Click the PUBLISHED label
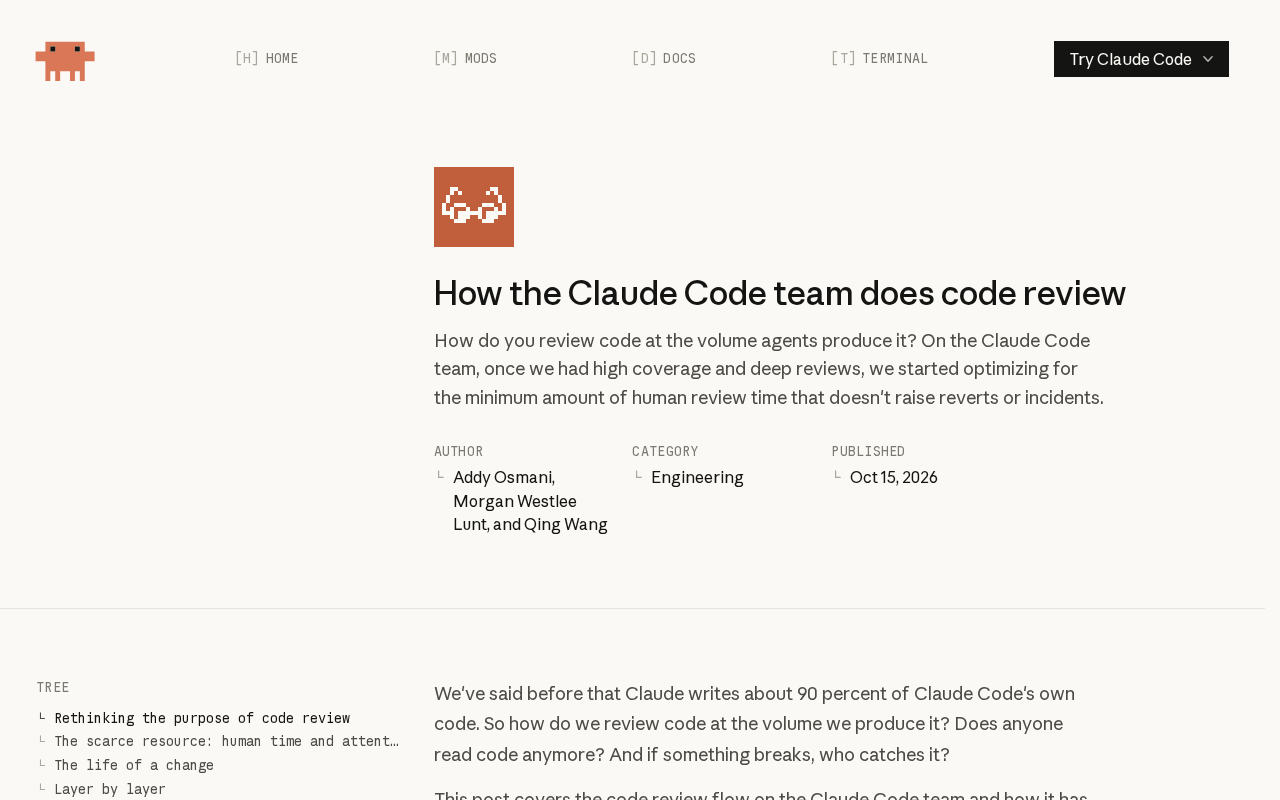Screen dimensions: 1280x800 pyautogui.click(x=868, y=451)
